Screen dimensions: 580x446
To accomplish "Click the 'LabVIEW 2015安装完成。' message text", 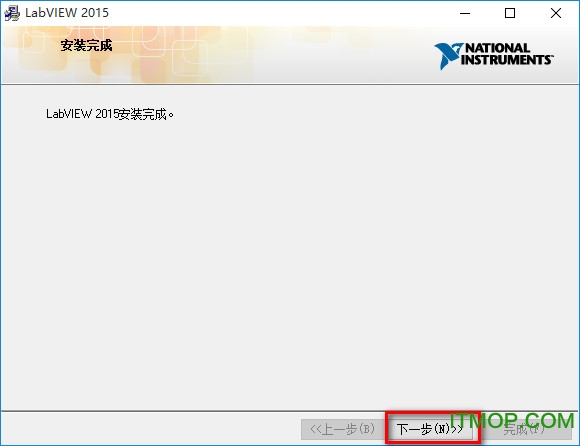I will (x=109, y=114).
